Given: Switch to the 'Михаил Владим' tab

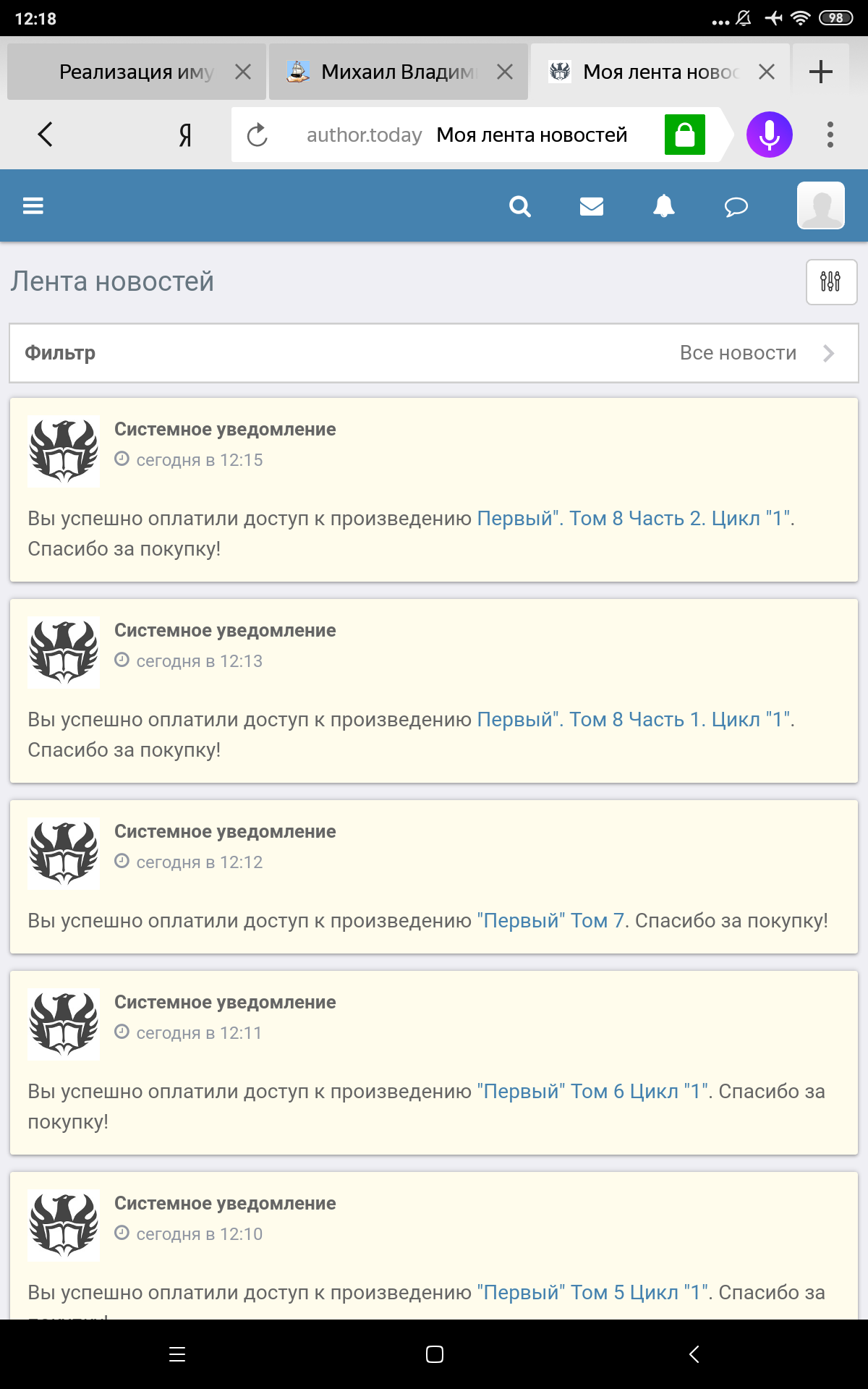Looking at the screenshot, I should (398, 72).
